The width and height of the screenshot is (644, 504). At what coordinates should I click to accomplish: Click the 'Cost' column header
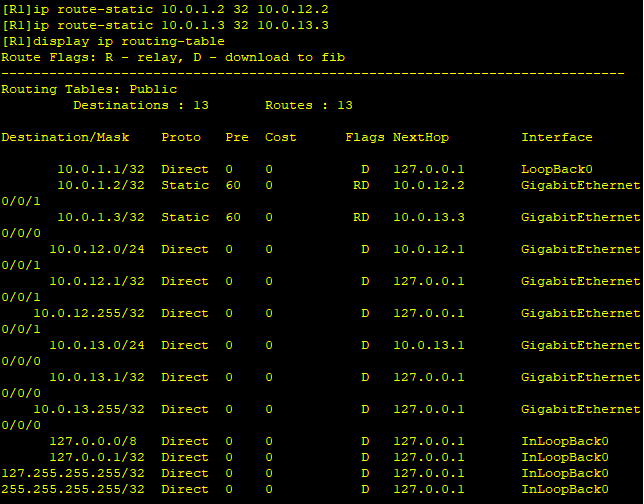point(281,138)
